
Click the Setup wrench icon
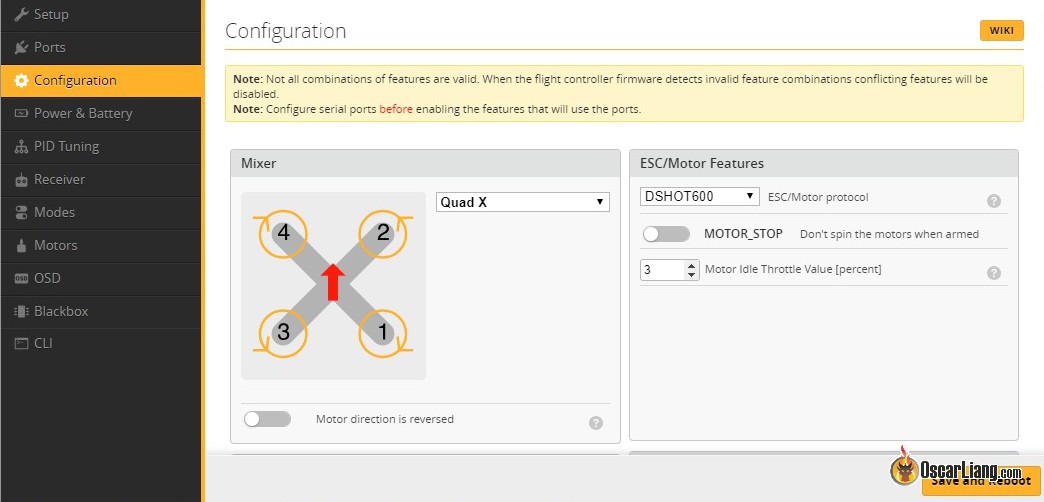(21, 15)
